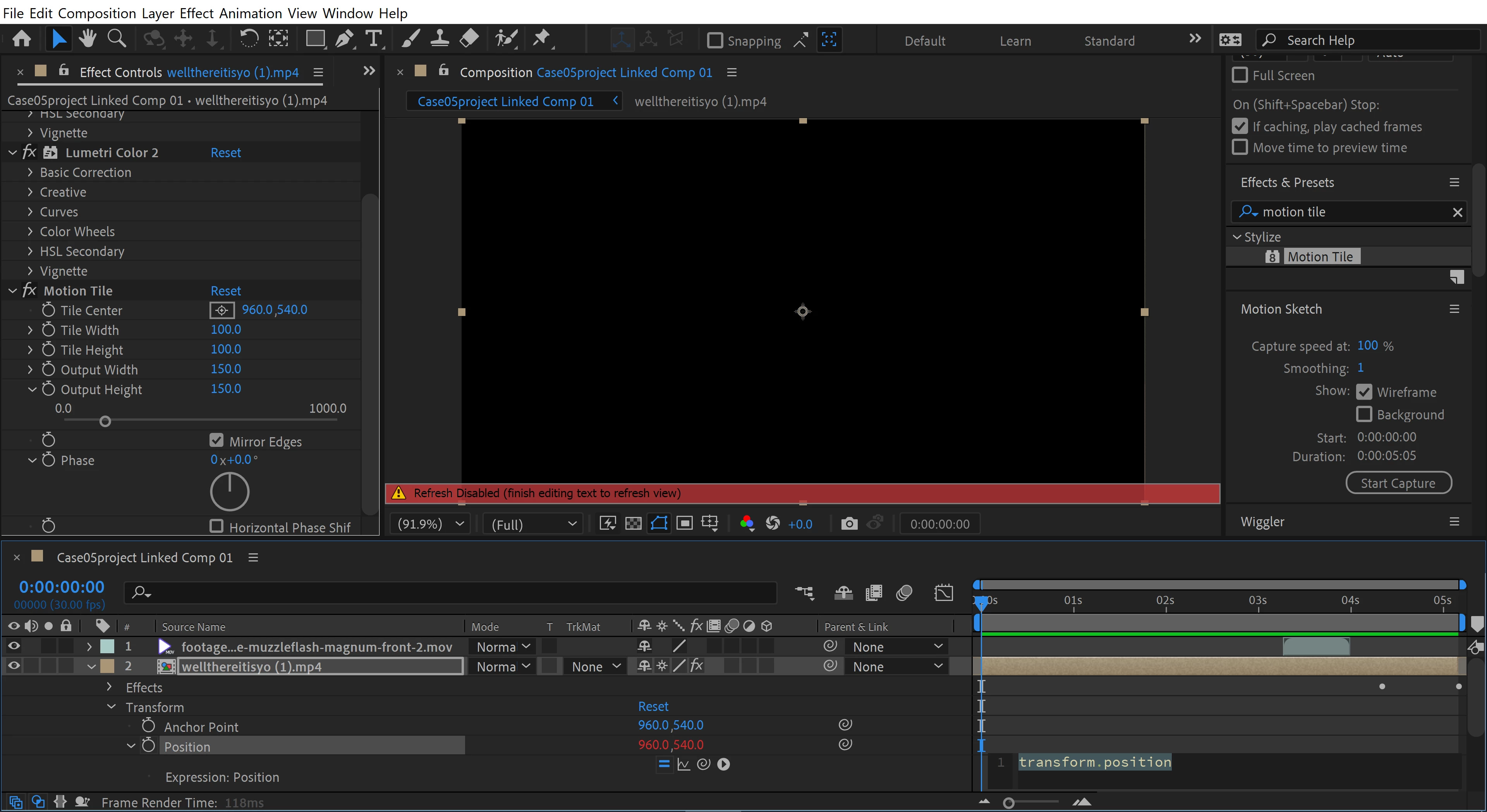Viewport: 1487px width, 812px height.
Task: Click the Take Snapshot camera icon
Action: (x=848, y=524)
